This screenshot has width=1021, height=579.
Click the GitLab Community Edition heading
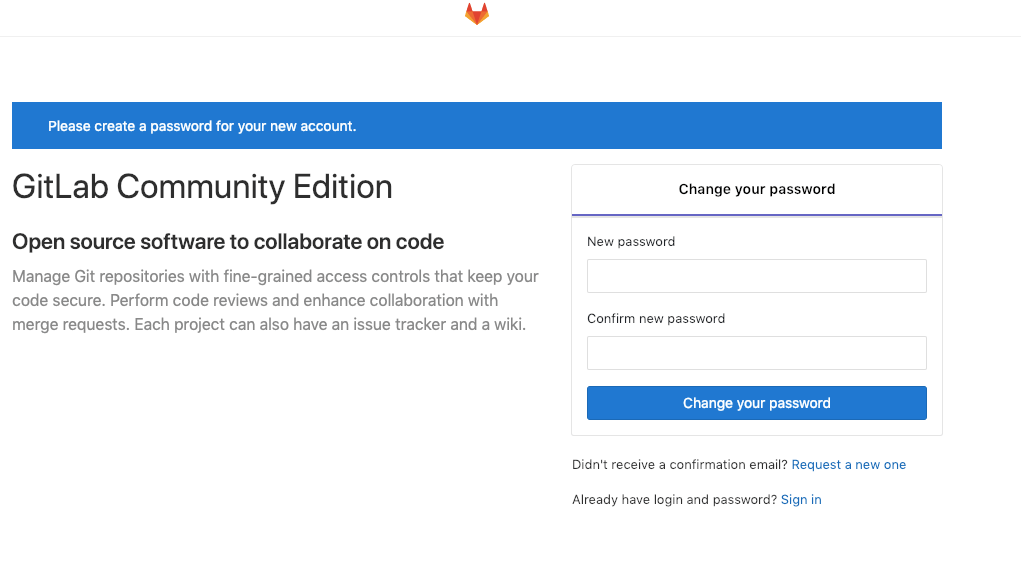pos(202,187)
